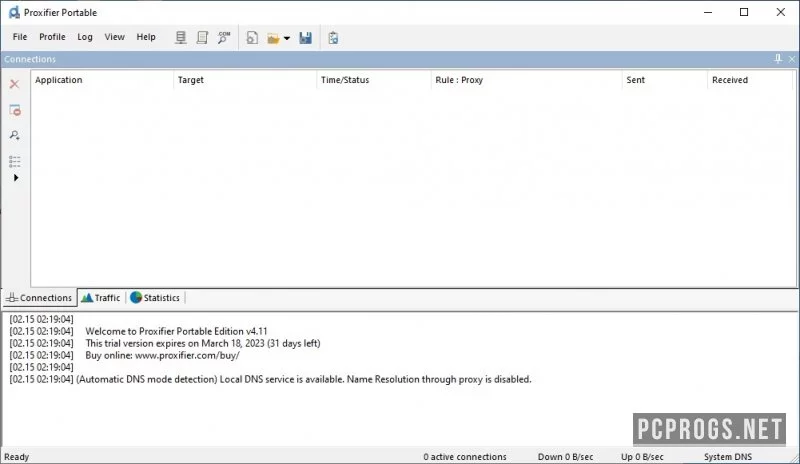Expand the sidebar arrow chevron
800x464 pixels.
[16, 178]
